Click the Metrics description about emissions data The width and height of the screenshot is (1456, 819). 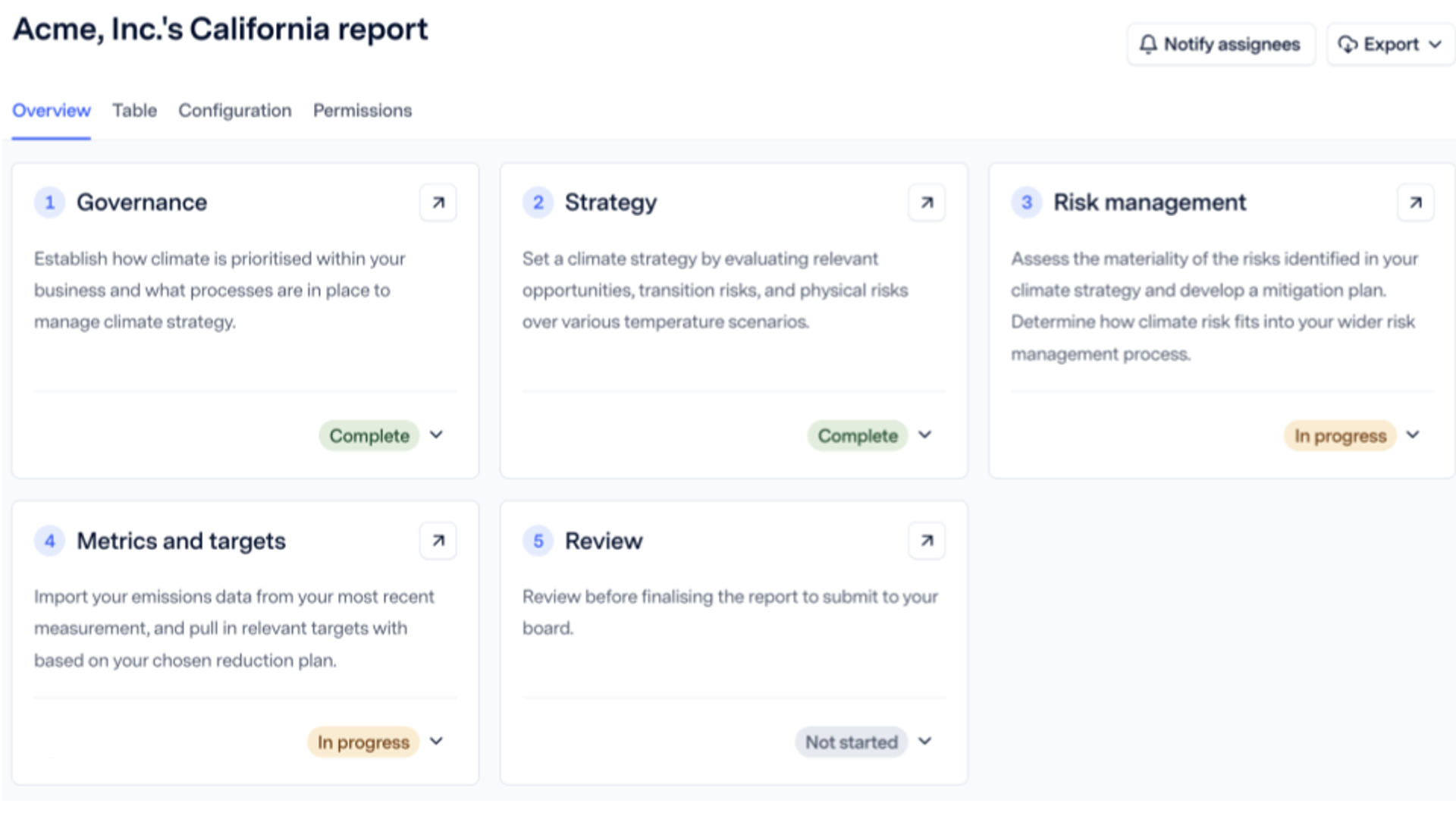coord(234,629)
